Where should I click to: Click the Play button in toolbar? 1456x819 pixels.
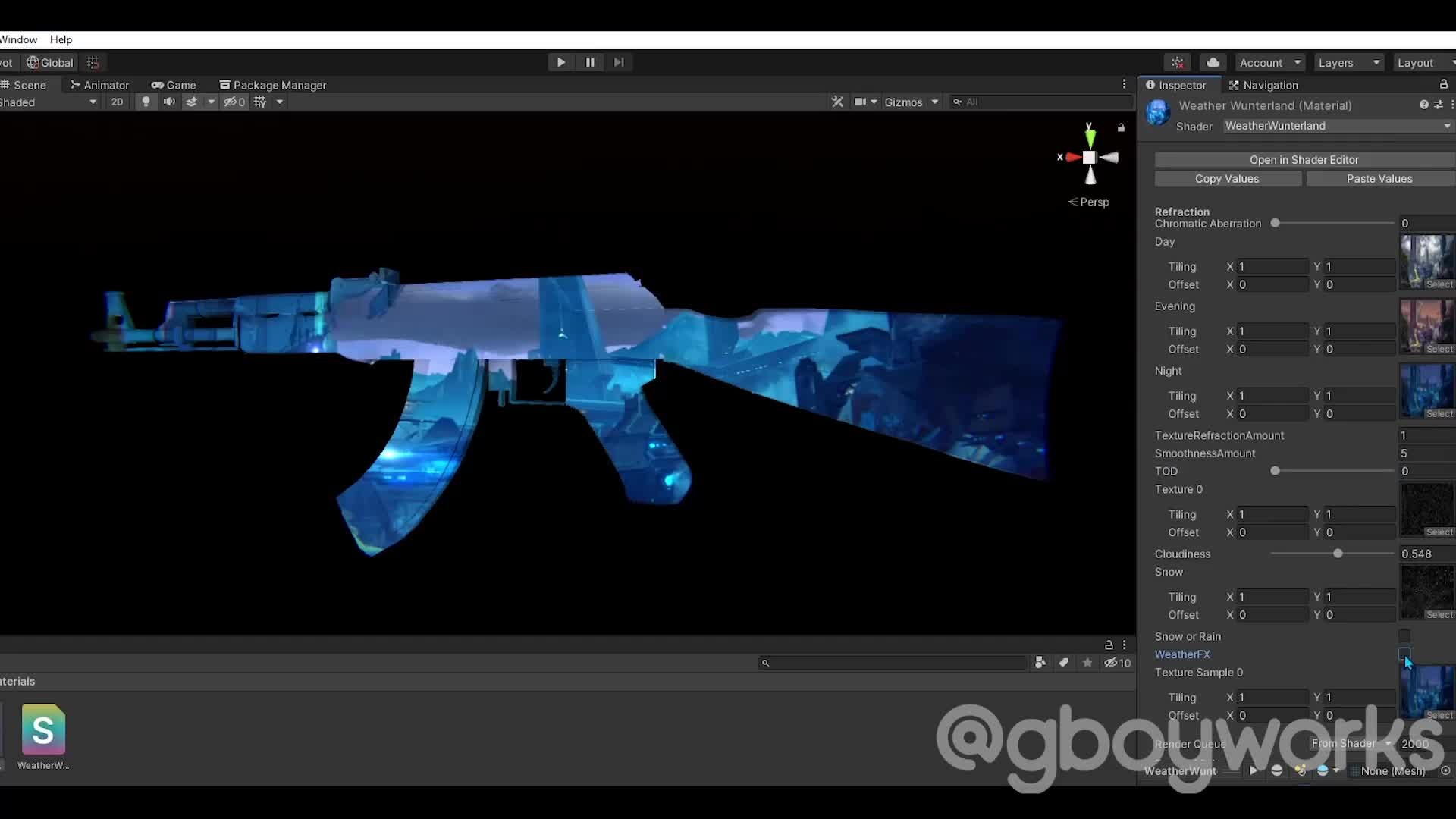[561, 62]
